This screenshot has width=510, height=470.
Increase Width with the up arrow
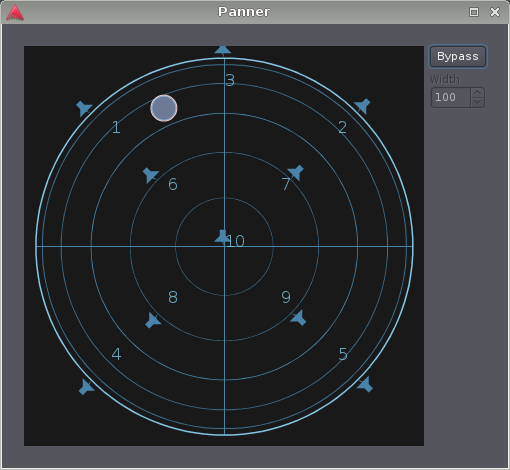(x=477, y=92)
